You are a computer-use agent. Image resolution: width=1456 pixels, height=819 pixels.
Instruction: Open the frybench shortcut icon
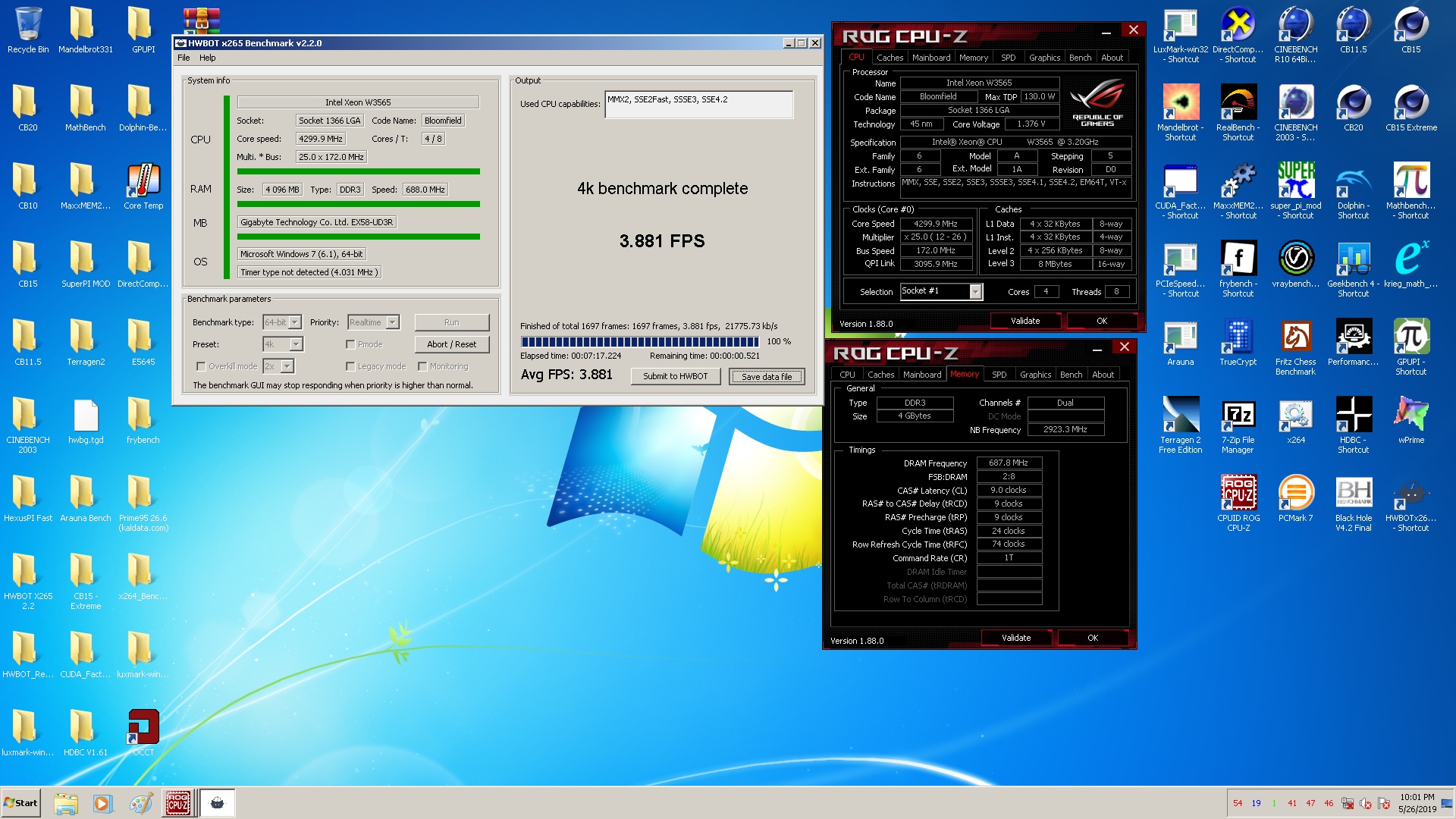pos(1238,269)
